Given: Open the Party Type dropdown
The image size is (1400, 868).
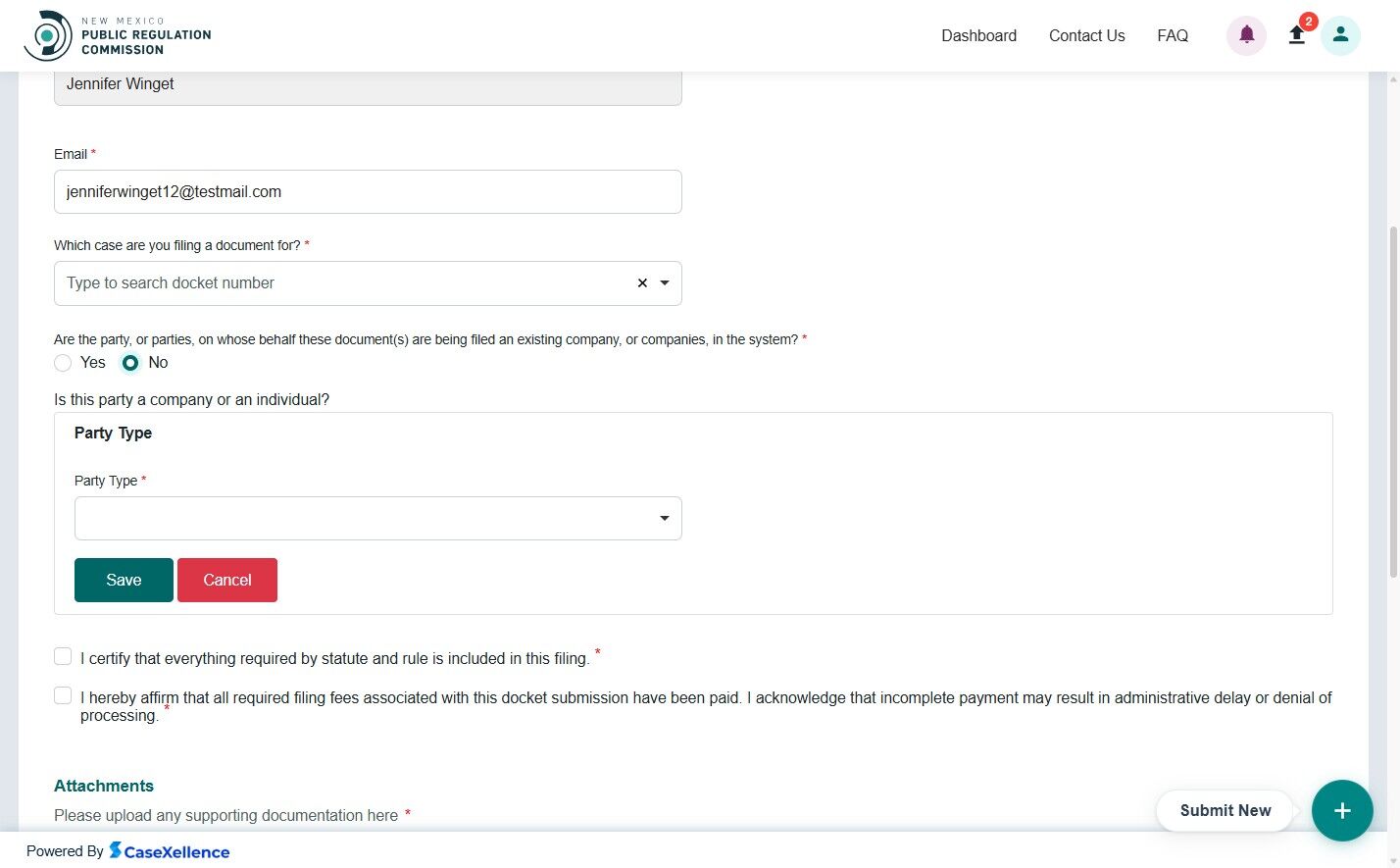Looking at the screenshot, I should (377, 518).
